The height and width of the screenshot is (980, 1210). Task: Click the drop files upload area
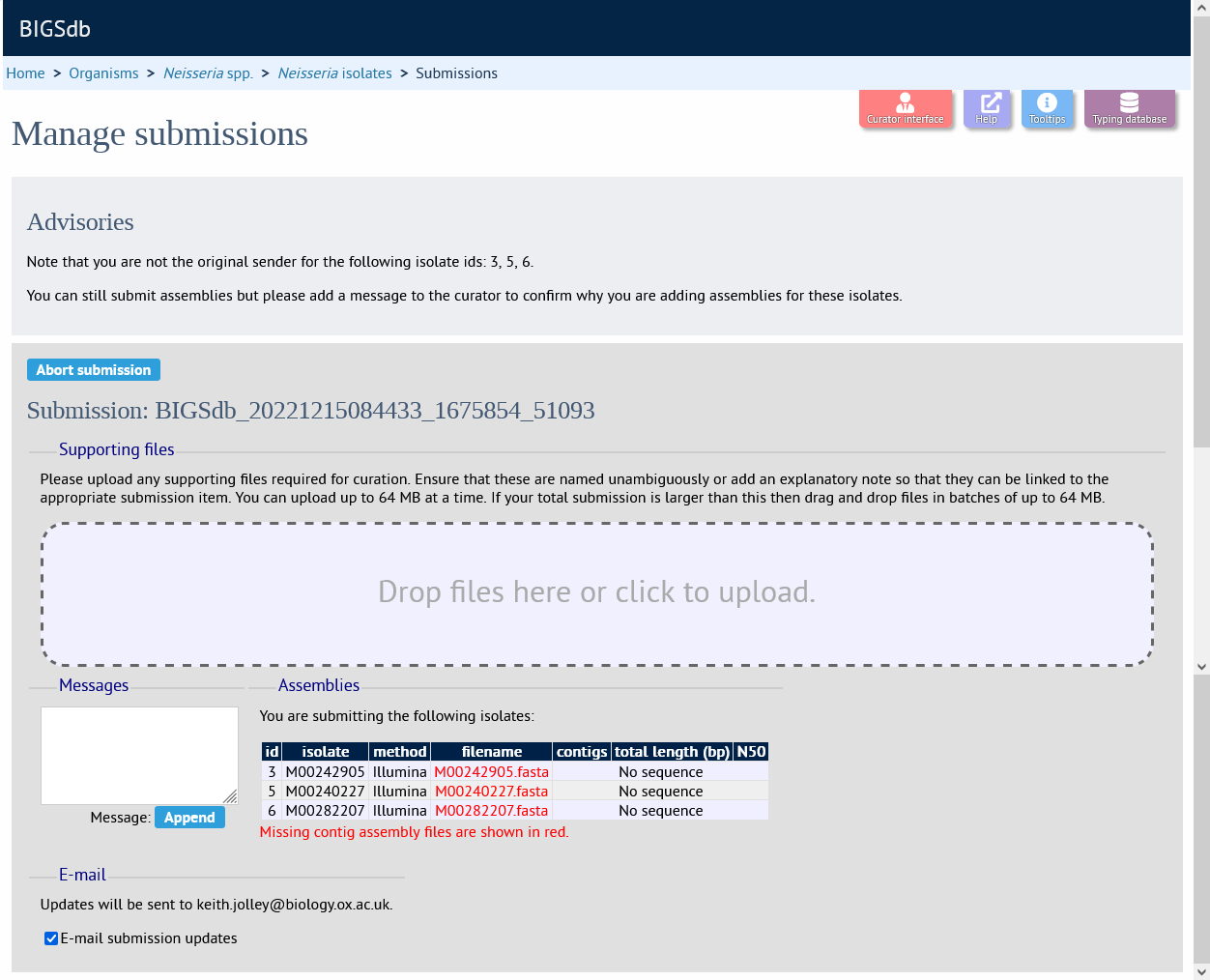tap(597, 594)
